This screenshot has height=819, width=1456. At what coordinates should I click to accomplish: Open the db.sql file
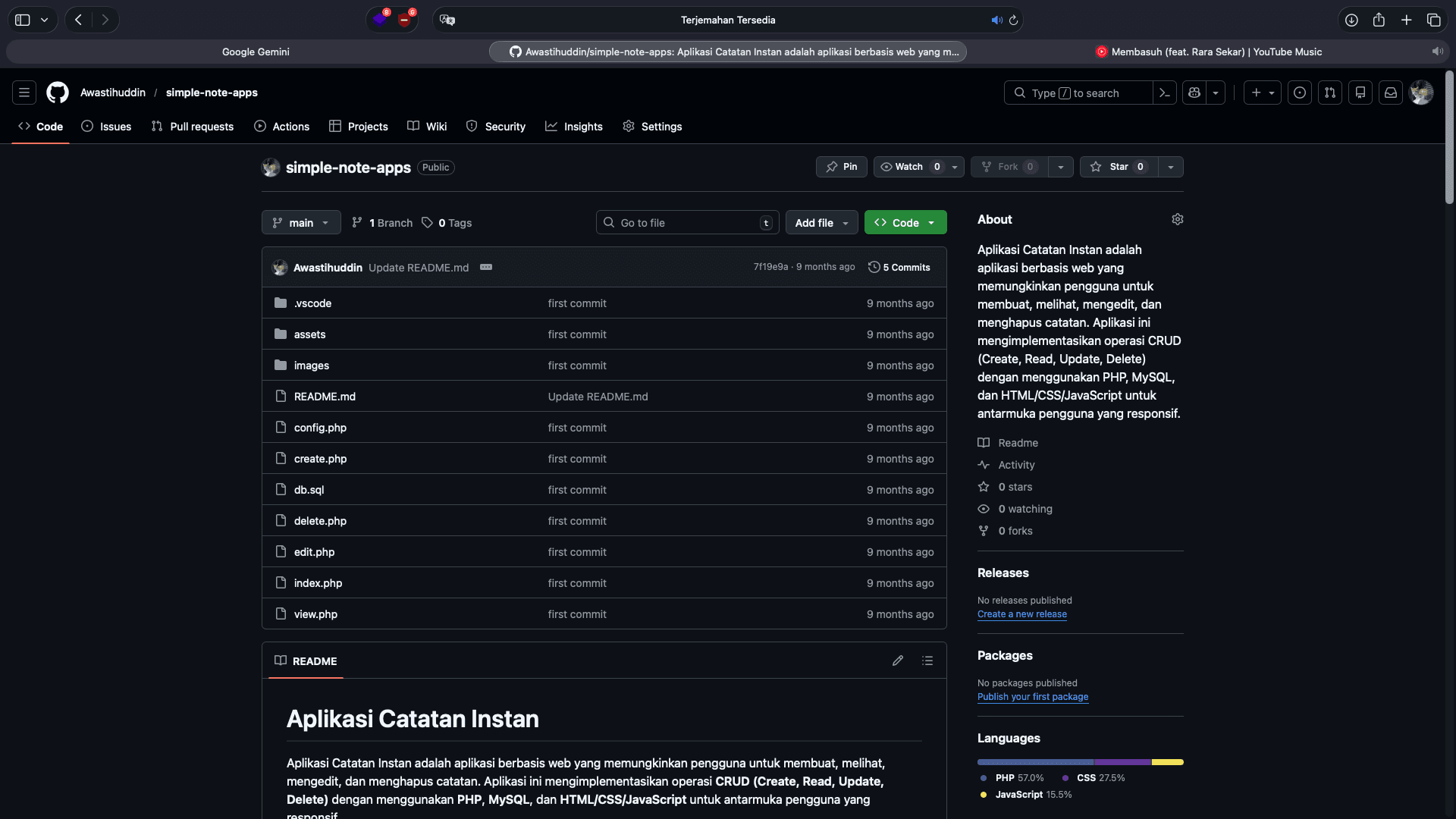[x=309, y=489]
